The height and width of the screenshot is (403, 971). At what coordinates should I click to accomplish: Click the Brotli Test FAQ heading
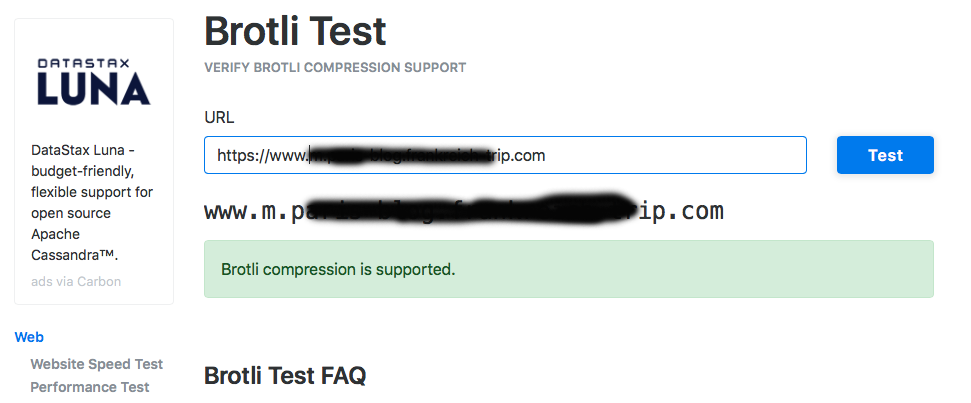(285, 375)
